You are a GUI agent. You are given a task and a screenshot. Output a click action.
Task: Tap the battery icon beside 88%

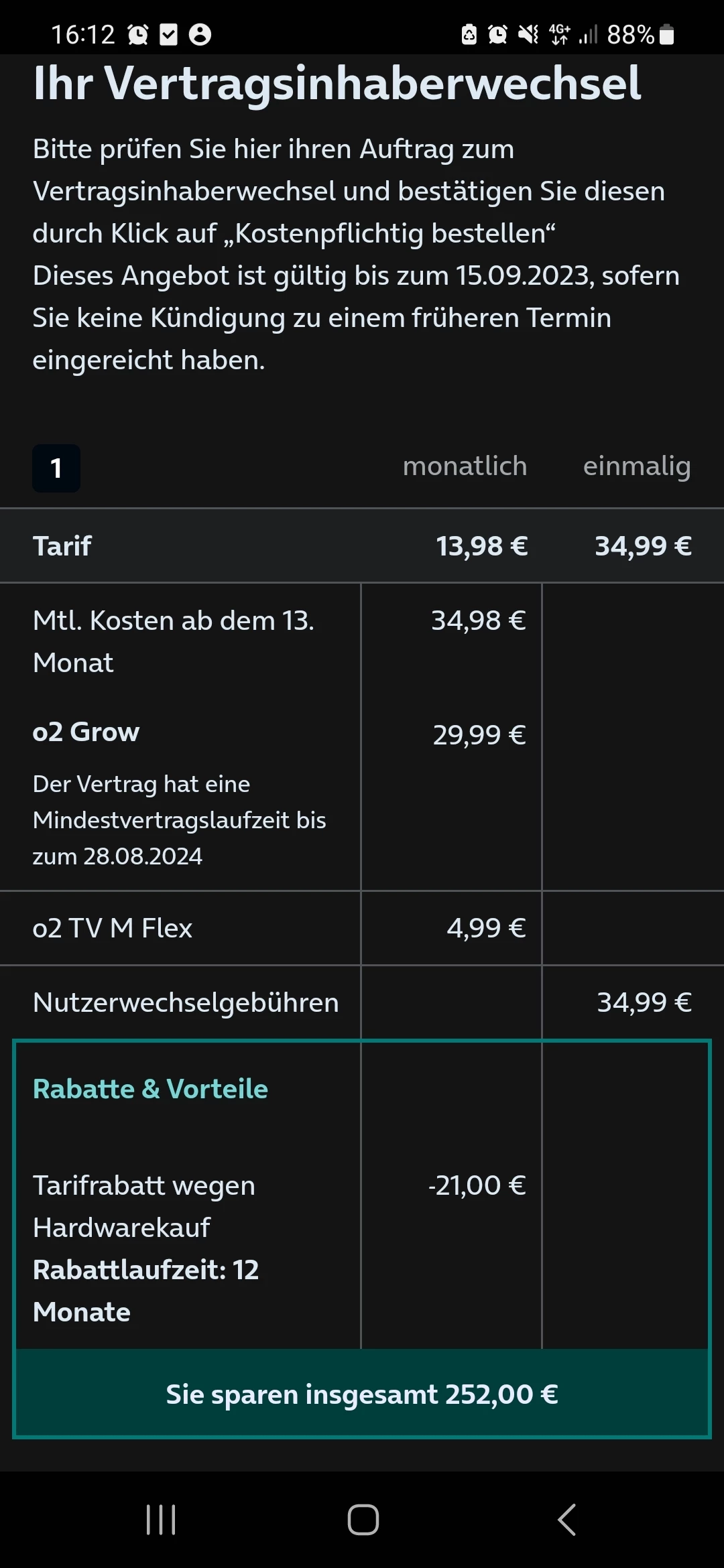[x=667, y=34]
